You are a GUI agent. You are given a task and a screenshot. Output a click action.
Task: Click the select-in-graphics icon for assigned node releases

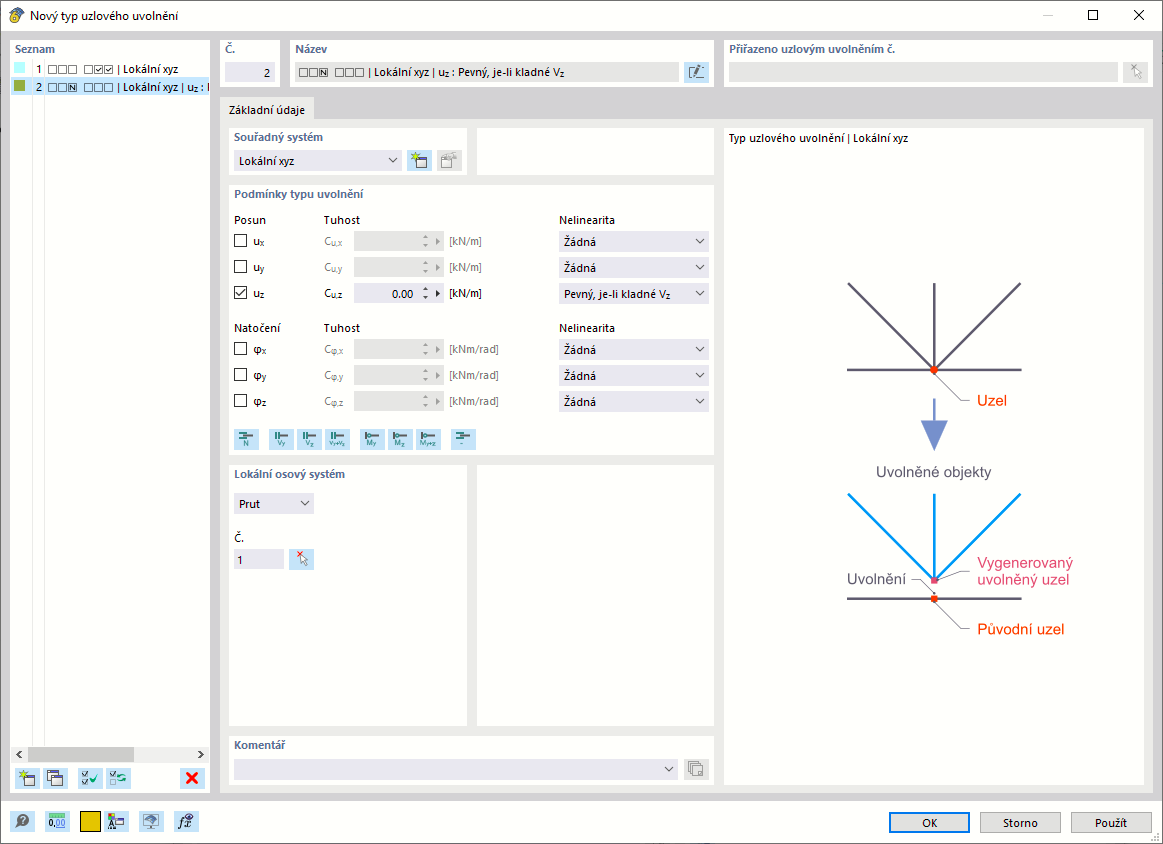[1136, 72]
